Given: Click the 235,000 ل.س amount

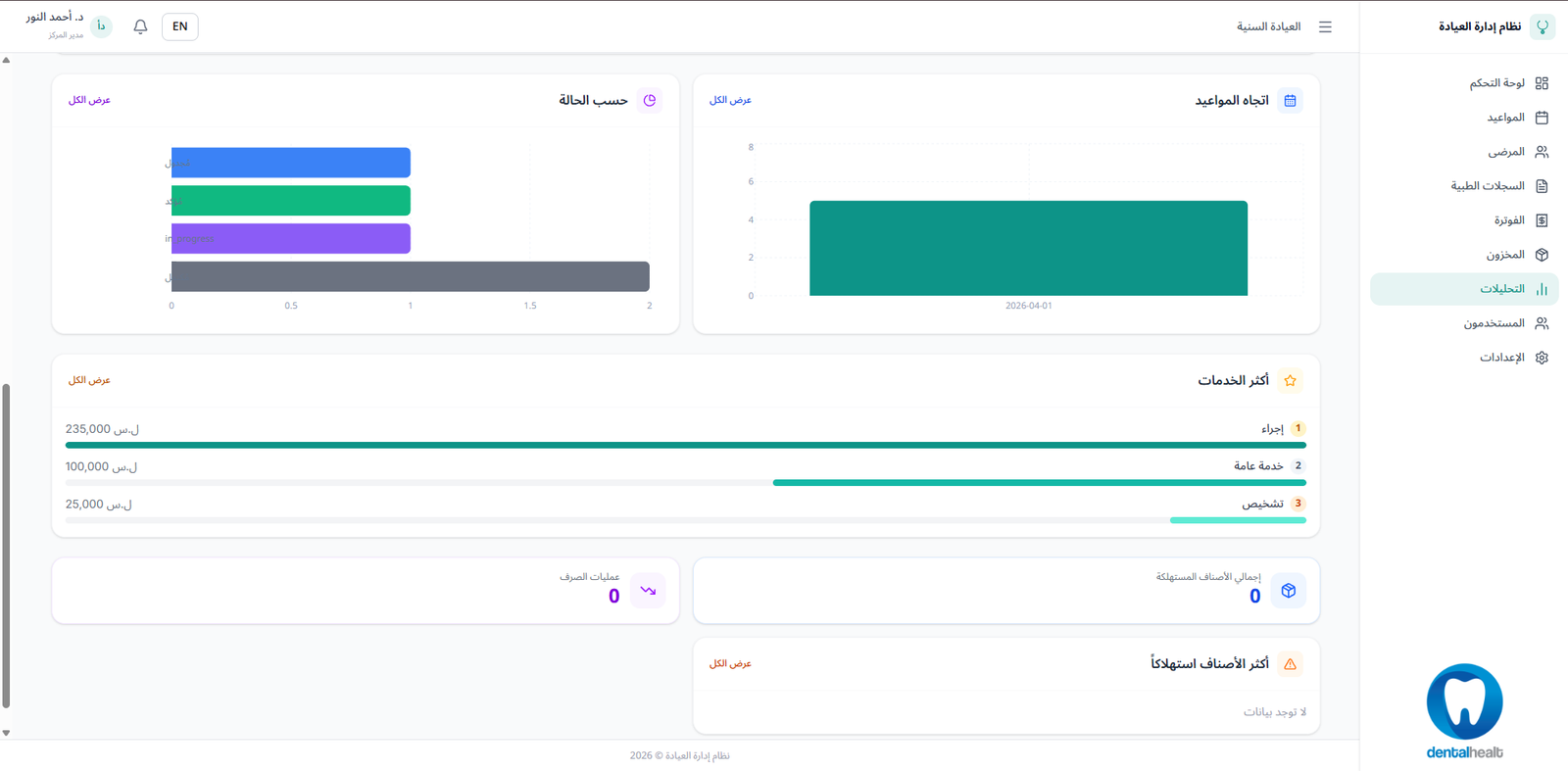Looking at the screenshot, I should [x=102, y=429].
